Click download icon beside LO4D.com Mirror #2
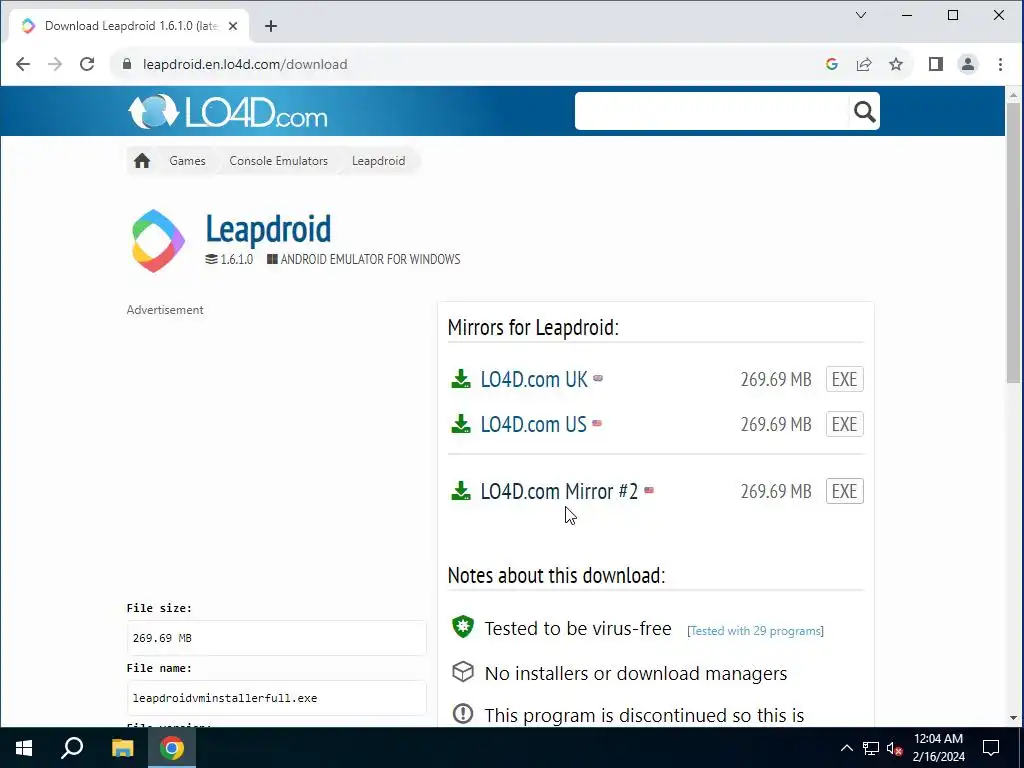 pyautogui.click(x=461, y=491)
